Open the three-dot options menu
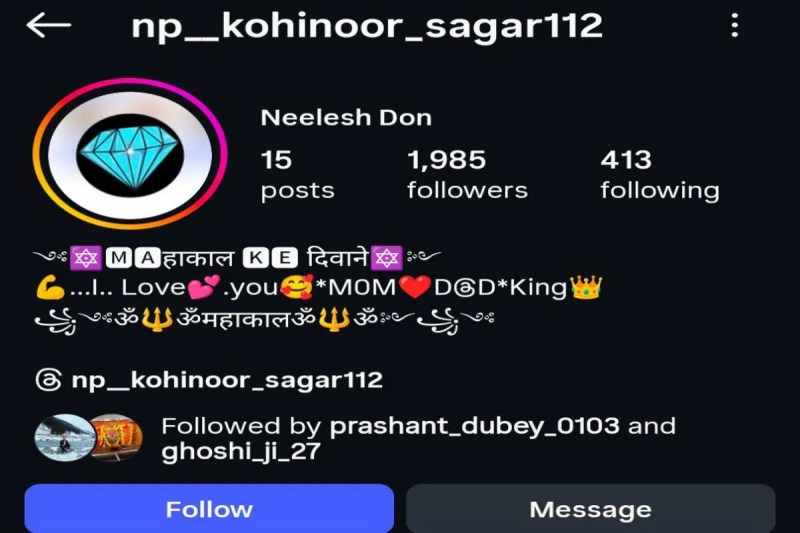Image resolution: width=800 pixels, height=533 pixels. coord(734,25)
